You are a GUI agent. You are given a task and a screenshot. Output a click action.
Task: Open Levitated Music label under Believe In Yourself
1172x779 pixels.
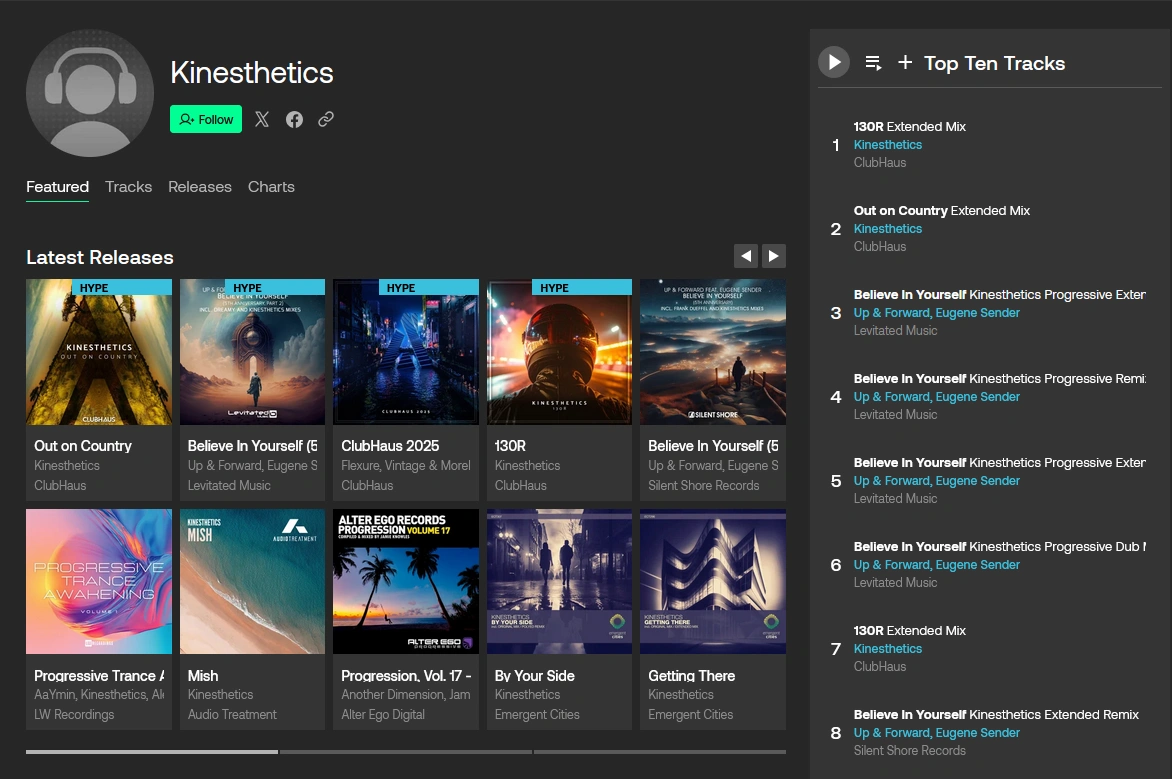pos(229,485)
